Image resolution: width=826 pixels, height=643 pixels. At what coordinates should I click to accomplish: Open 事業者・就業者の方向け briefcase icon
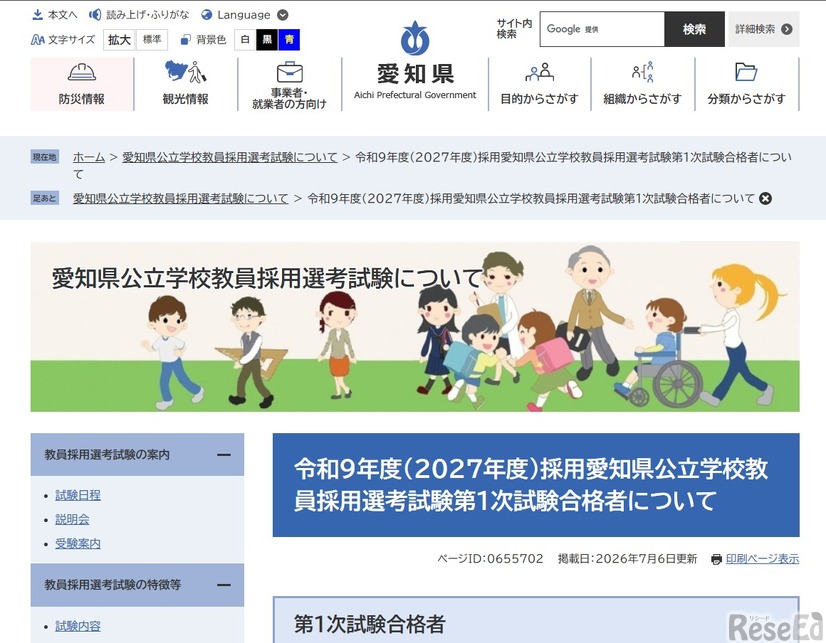pos(290,72)
